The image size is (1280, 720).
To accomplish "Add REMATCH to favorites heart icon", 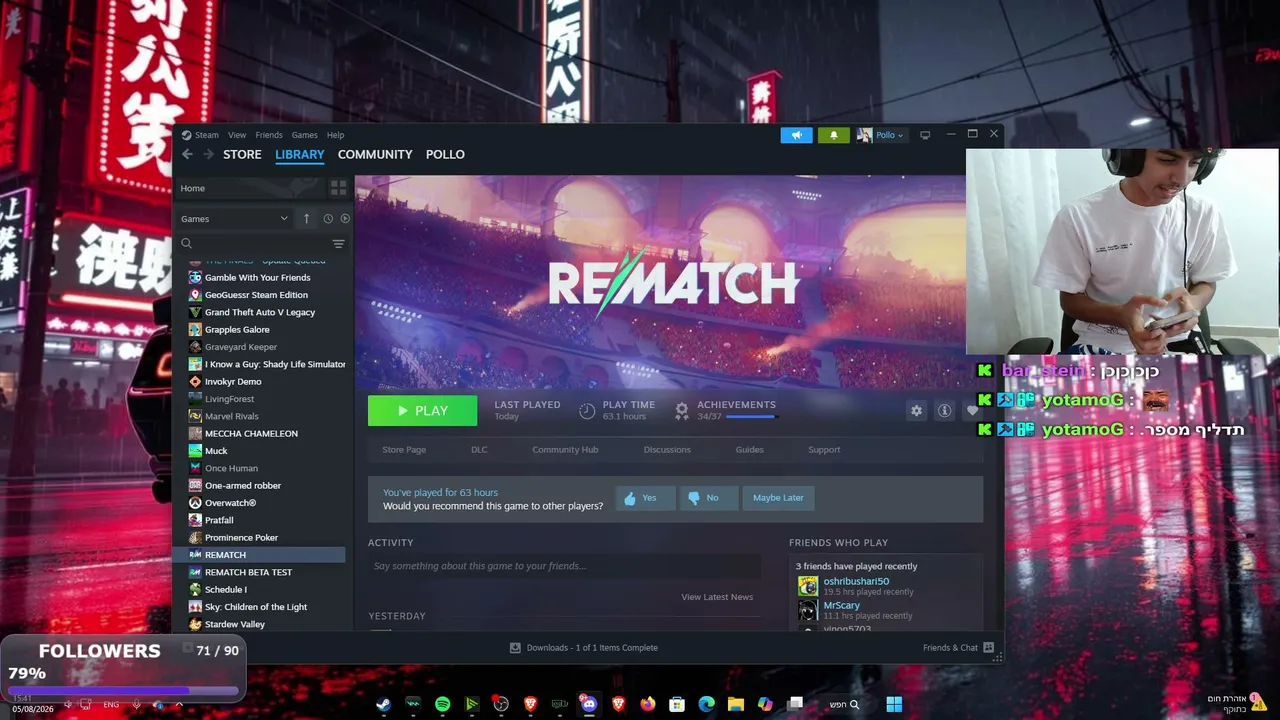I will (971, 411).
